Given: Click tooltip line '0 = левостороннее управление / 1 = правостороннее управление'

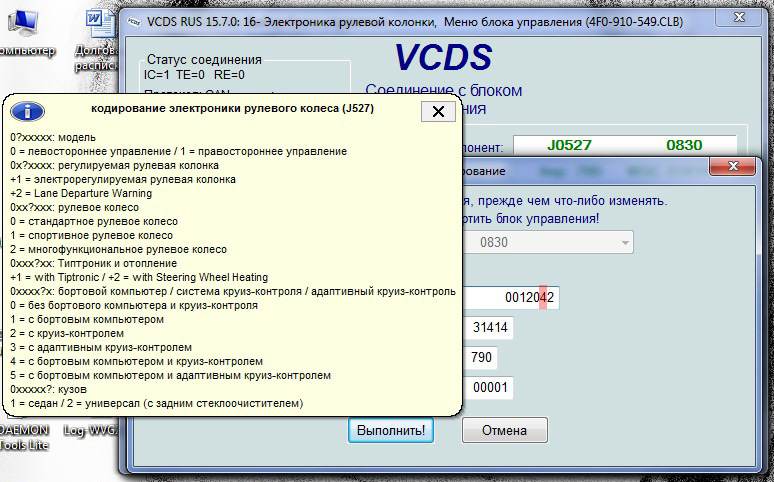Looking at the screenshot, I should tap(179, 151).
